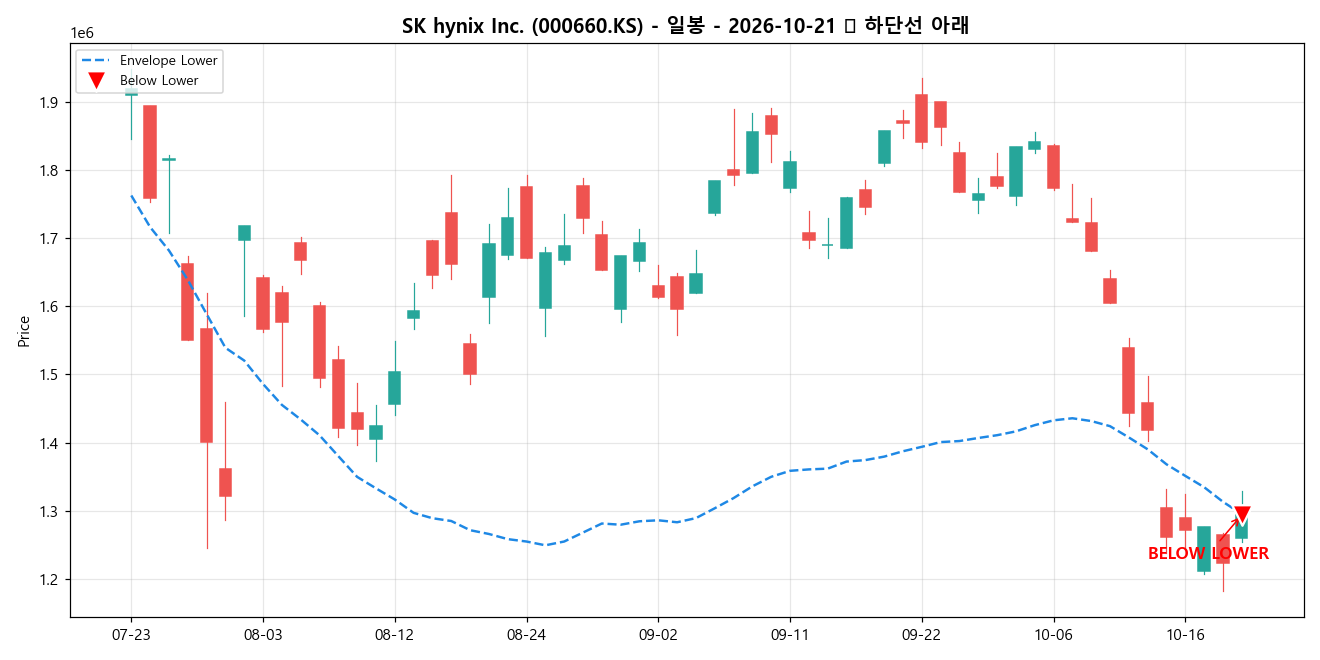
Task: Click the 1.8 y-axis tick label
Action: coord(51,171)
